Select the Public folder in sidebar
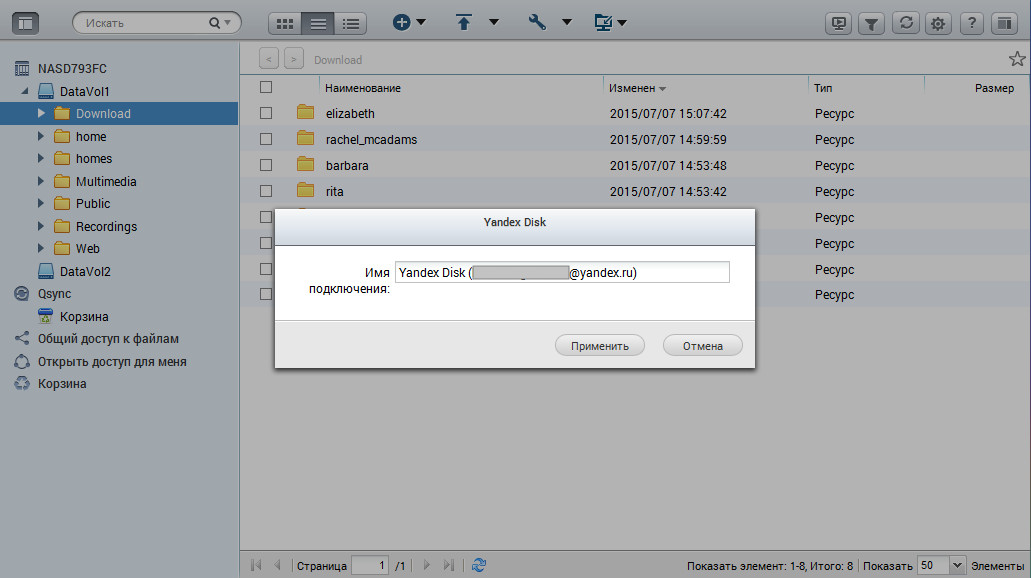 click(x=93, y=204)
